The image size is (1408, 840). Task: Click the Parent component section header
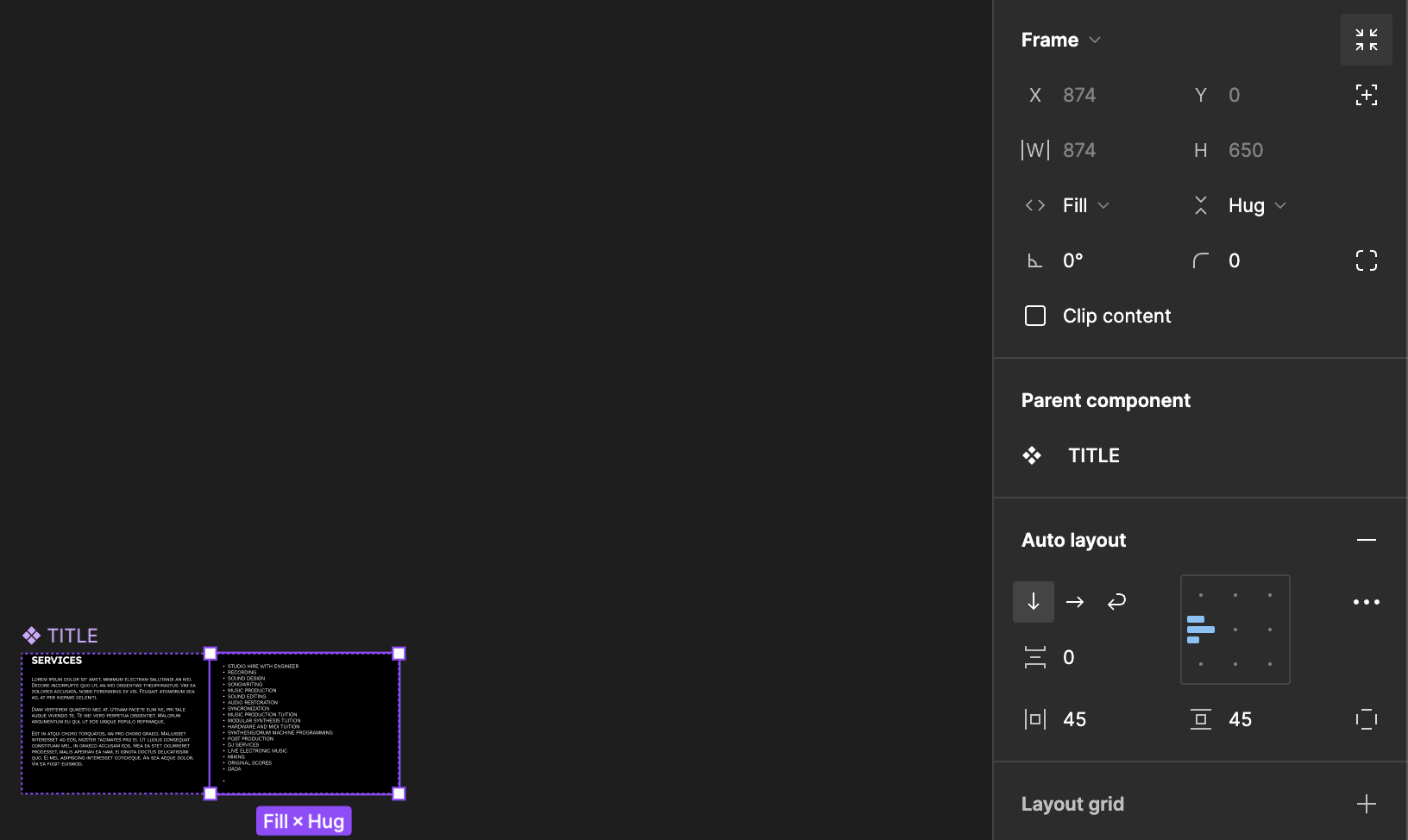click(1105, 400)
